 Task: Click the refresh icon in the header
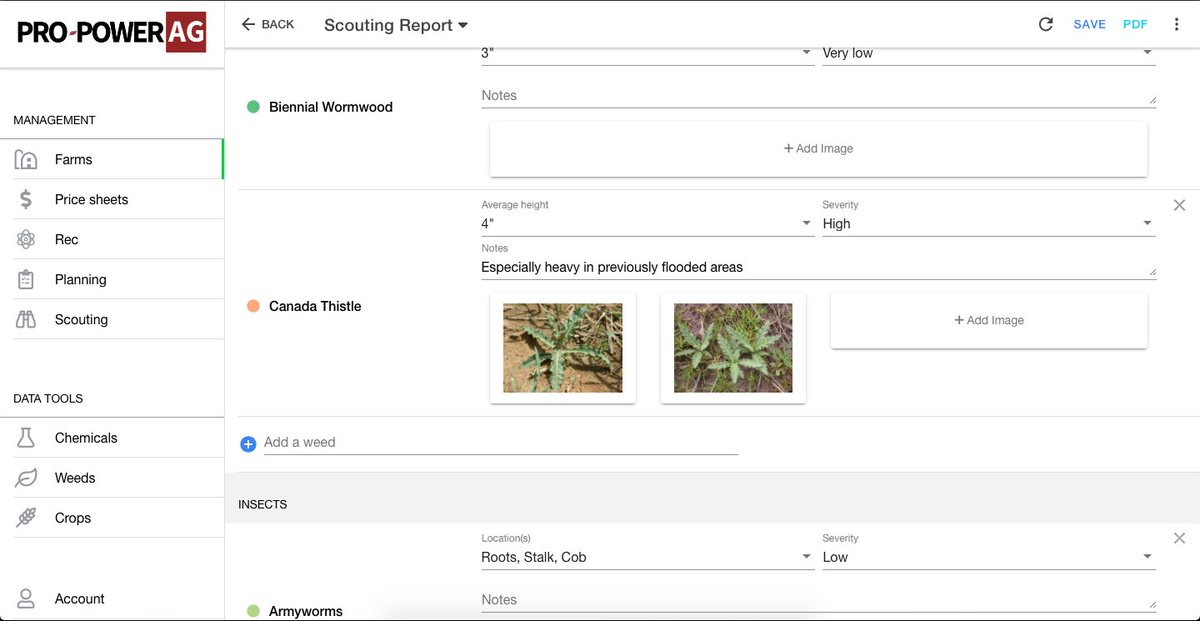point(1046,24)
